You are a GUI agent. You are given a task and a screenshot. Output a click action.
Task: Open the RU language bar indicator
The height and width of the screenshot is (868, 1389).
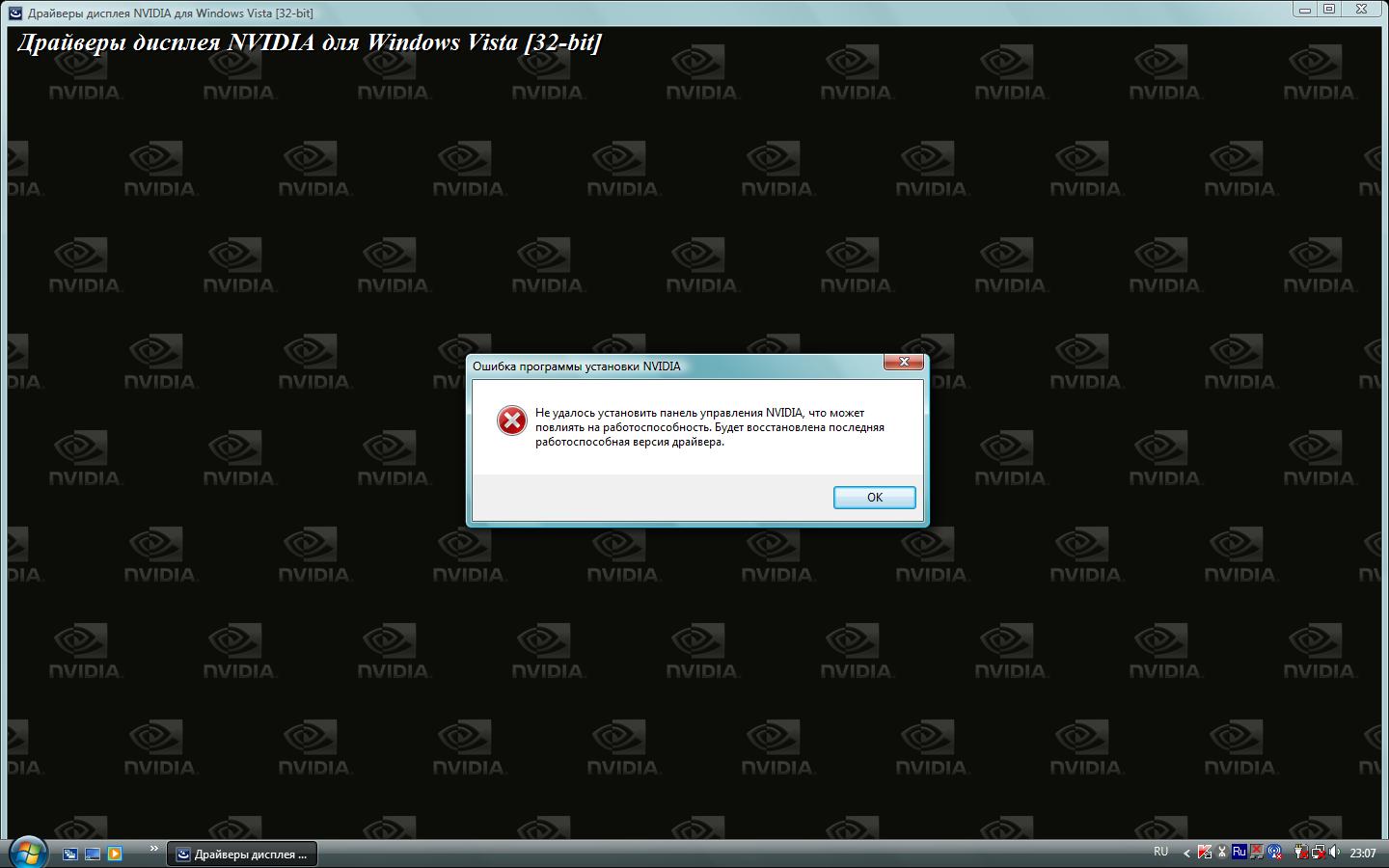[x=1160, y=852]
